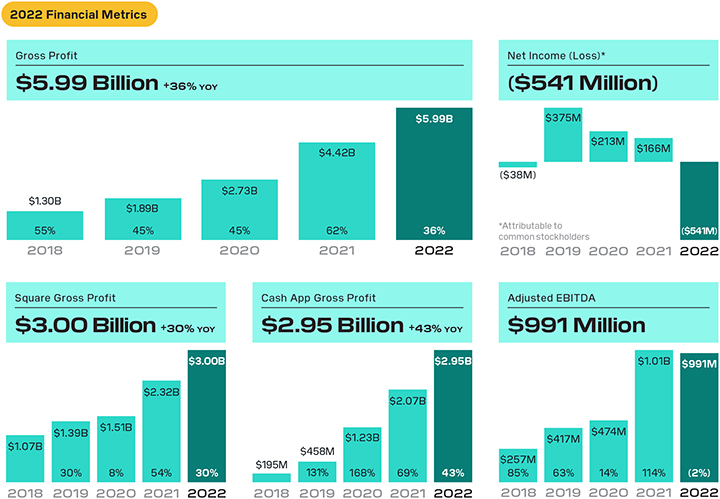The height and width of the screenshot is (499, 720).
Task: Click the Cash App Gross Profit header
Action: point(362,312)
